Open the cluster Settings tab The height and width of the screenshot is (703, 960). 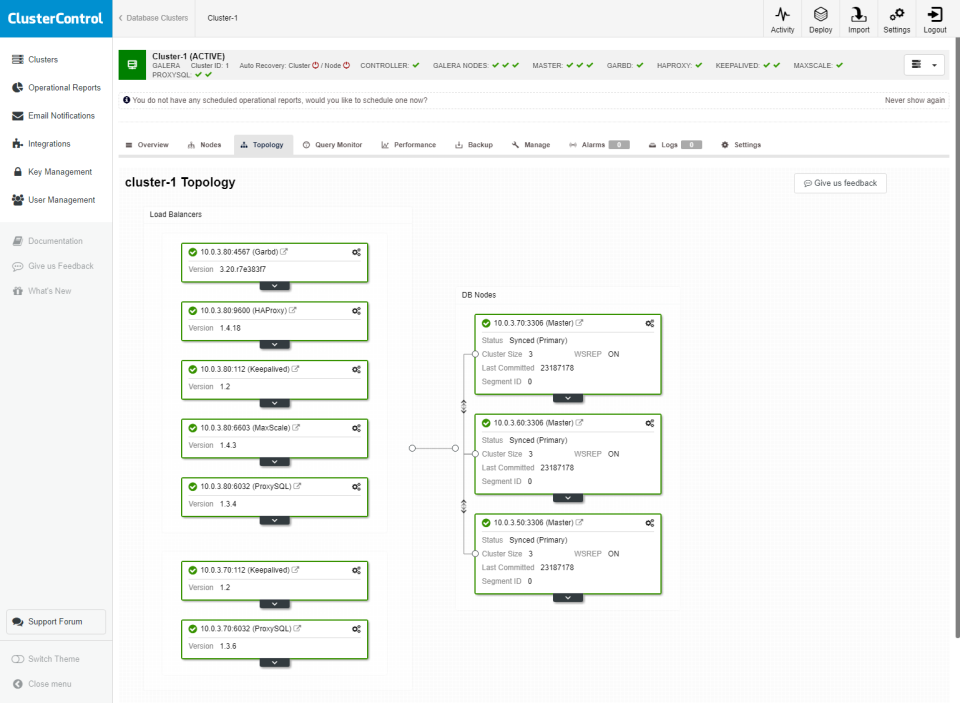741,145
